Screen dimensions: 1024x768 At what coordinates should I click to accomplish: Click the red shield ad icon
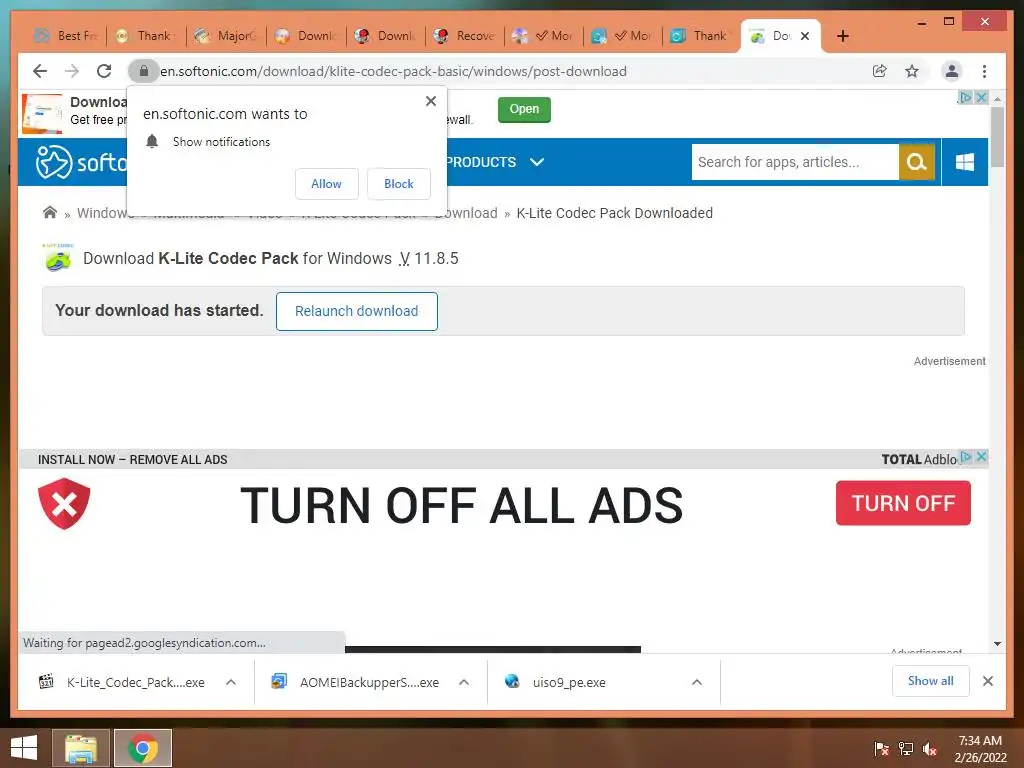(x=64, y=504)
